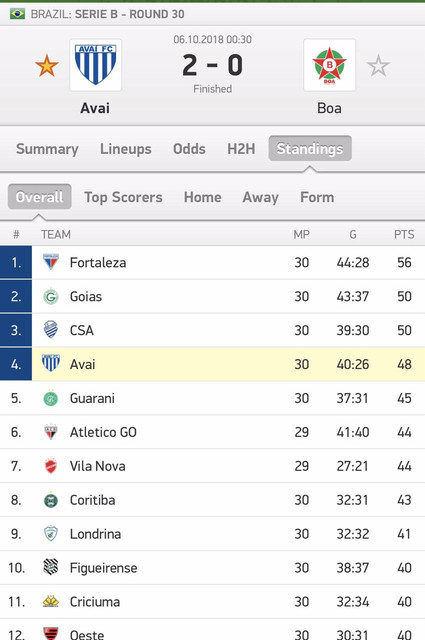Tap the Goias team logo
Screen dimensions: 425x640
tap(51, 296)
